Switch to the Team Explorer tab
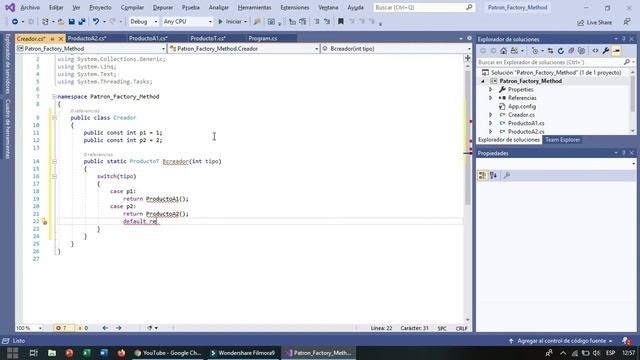Image resolution: width=640 pixels, height=360 pixels. [563, 140]
